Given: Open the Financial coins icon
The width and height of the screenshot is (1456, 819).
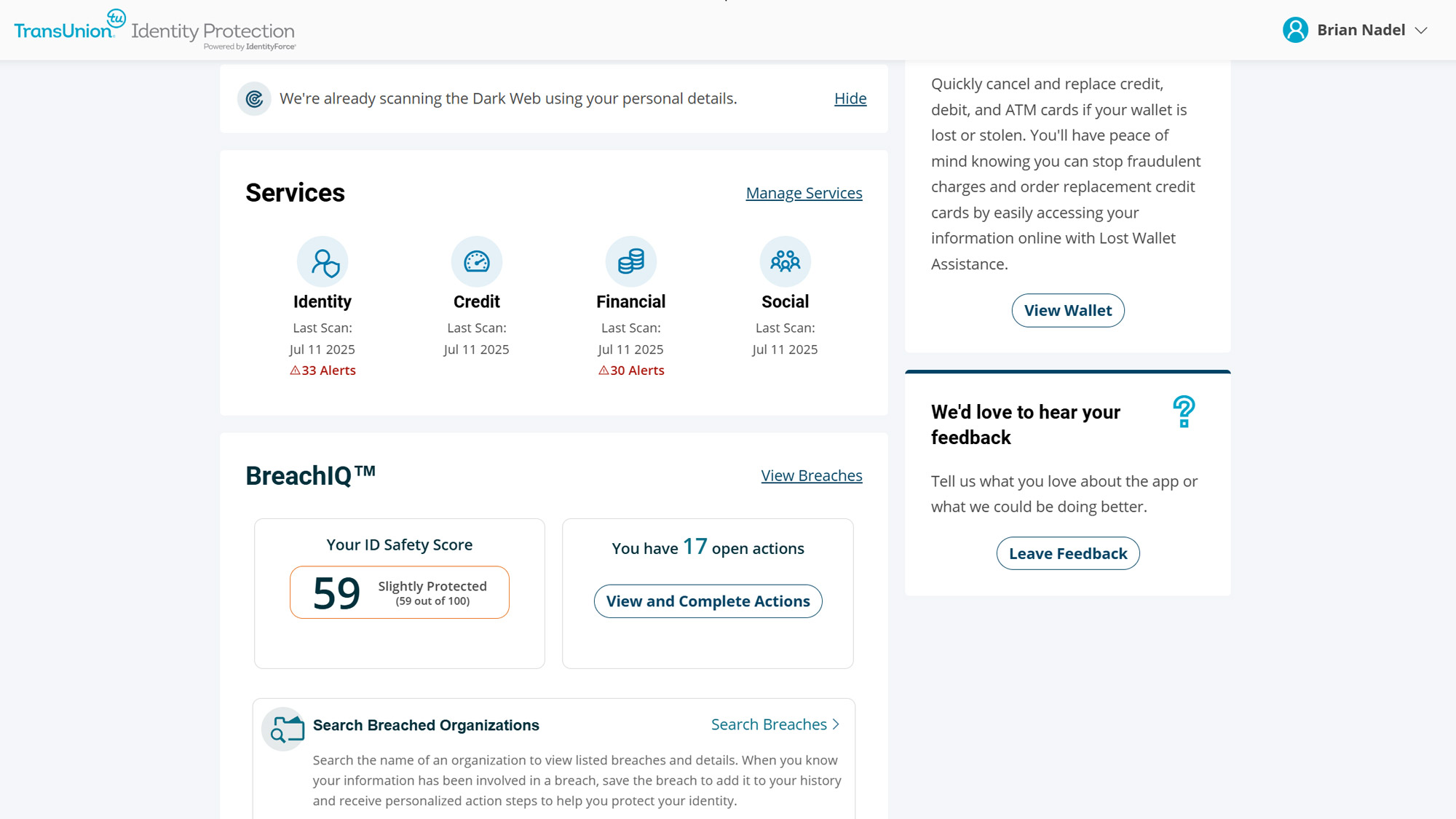Looking at the screenshot, I should pyautogui.click(x=631, y=262).
